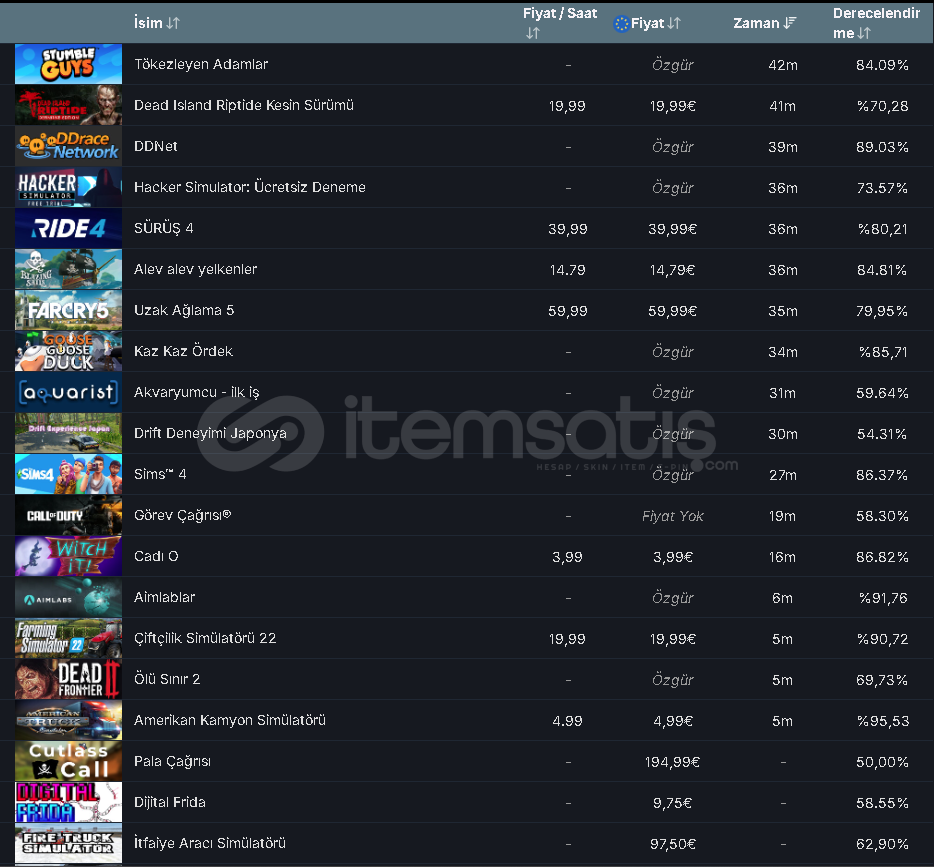Open the Dead Frontier II thumbnail

tap(69, 679)
